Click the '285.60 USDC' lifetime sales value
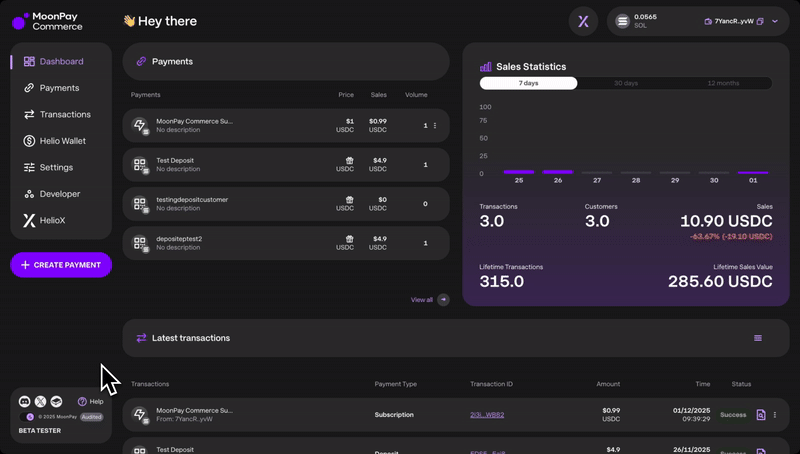Image resolution: width=800 pixels, height=454 pixels. (720, 281)
